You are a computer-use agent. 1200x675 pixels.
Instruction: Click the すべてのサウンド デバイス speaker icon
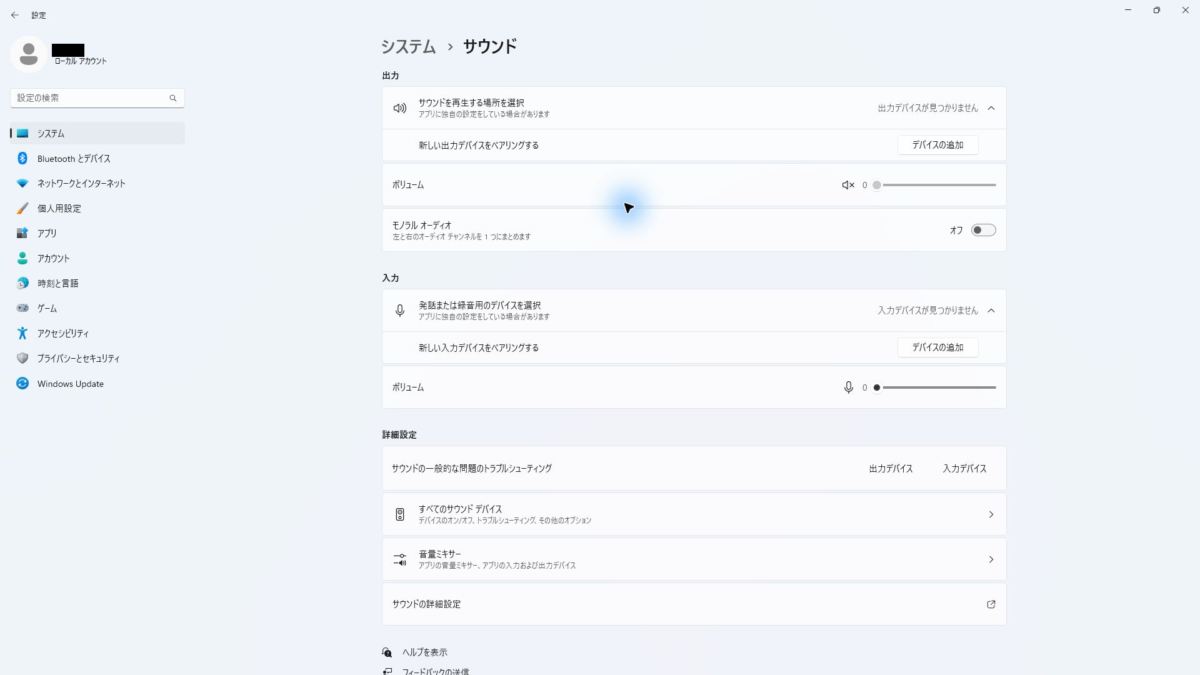tap(400, 514)
